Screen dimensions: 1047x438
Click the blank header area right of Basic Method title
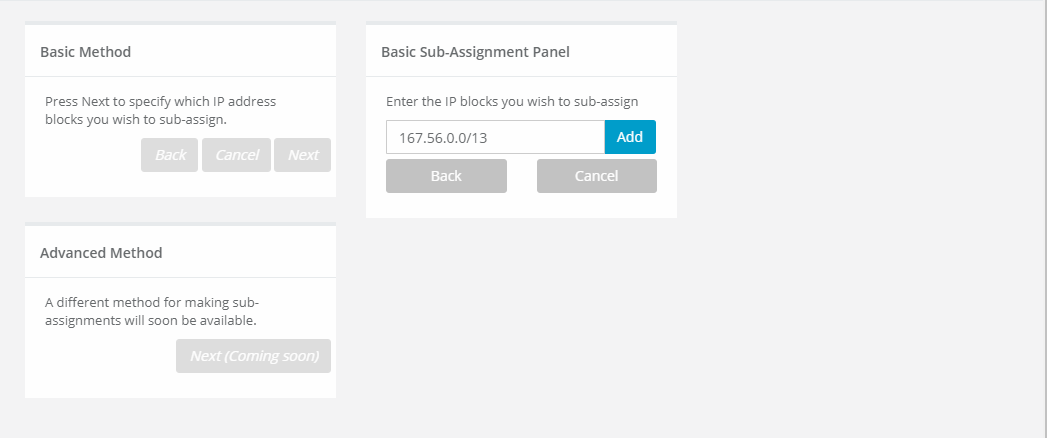point(232,51)
